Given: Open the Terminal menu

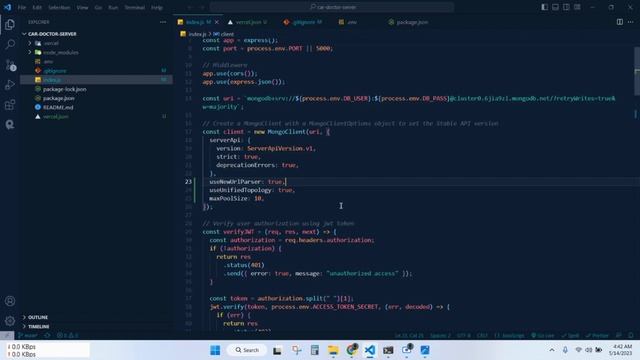Looking at the screenshot, I should click(x=134, y=7).
